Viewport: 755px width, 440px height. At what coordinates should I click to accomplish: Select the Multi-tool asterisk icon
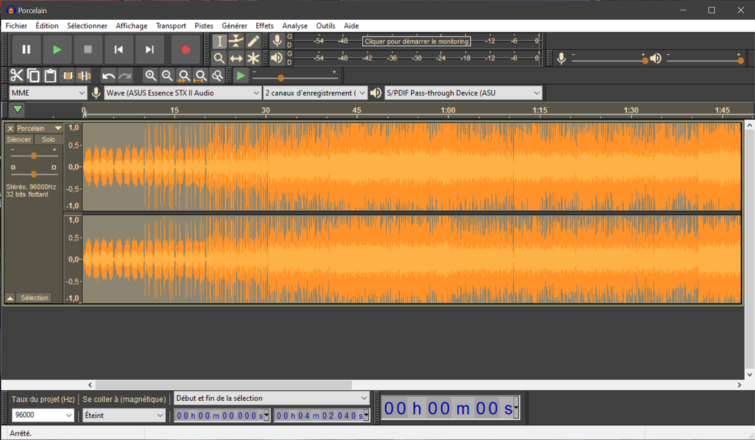[x=253, y=59]
